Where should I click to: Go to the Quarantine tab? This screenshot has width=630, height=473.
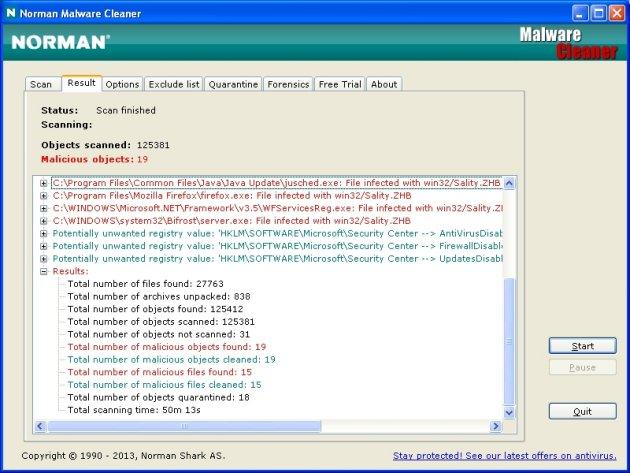(x=233, y=84)
